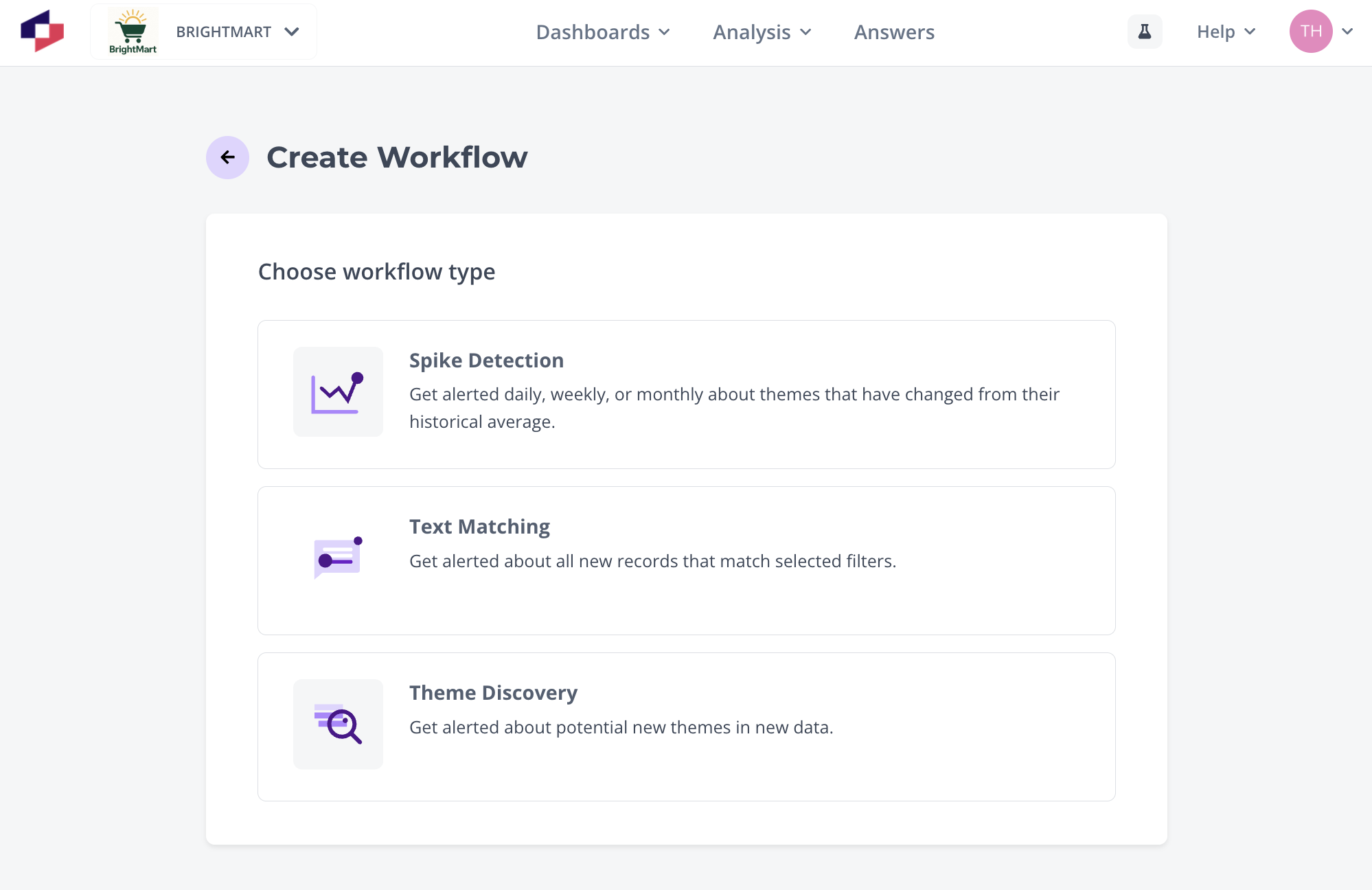Click 'Get alerted about potential new themes' text

coord(621,727)
